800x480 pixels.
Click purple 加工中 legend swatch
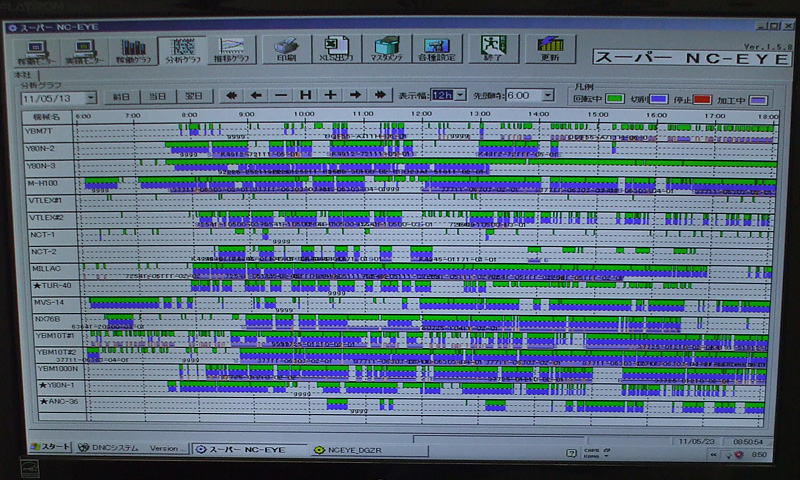(758, 100)
